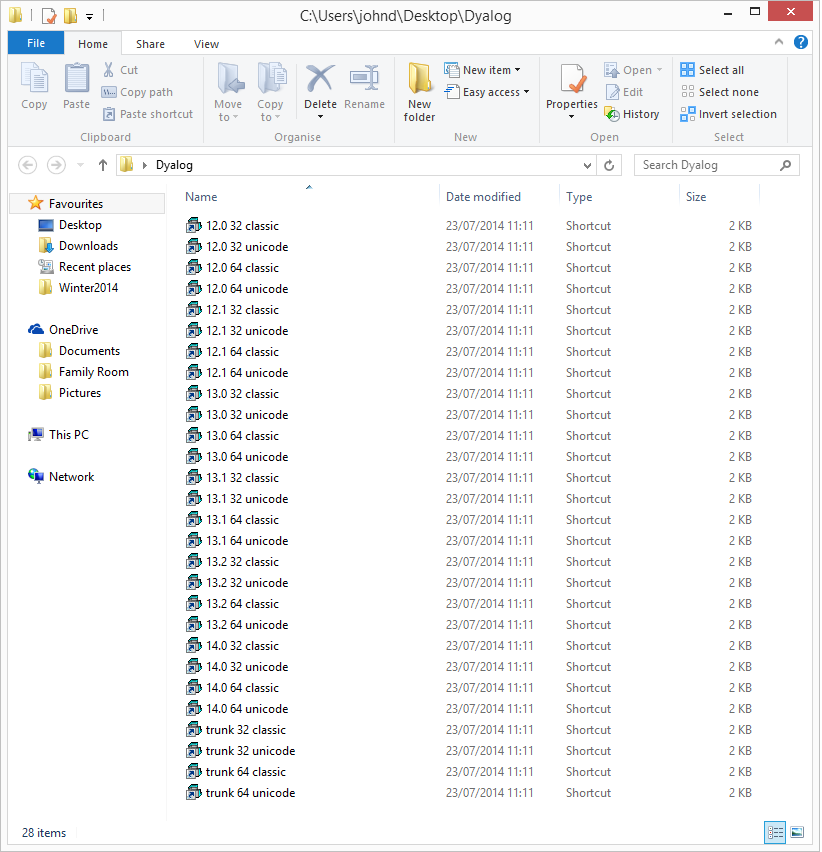Sort by Size column header

click(696, 197)
